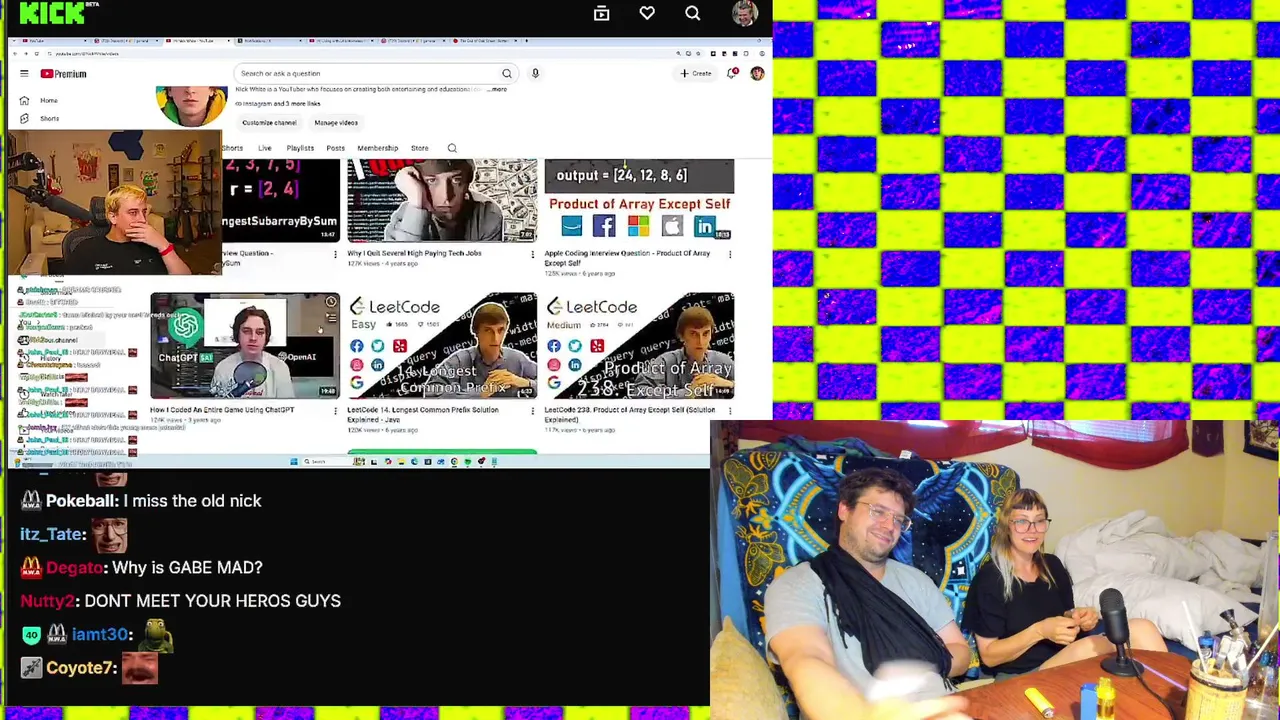
Task: Add the ChatGPT video to queue
Action: [331, 318]
